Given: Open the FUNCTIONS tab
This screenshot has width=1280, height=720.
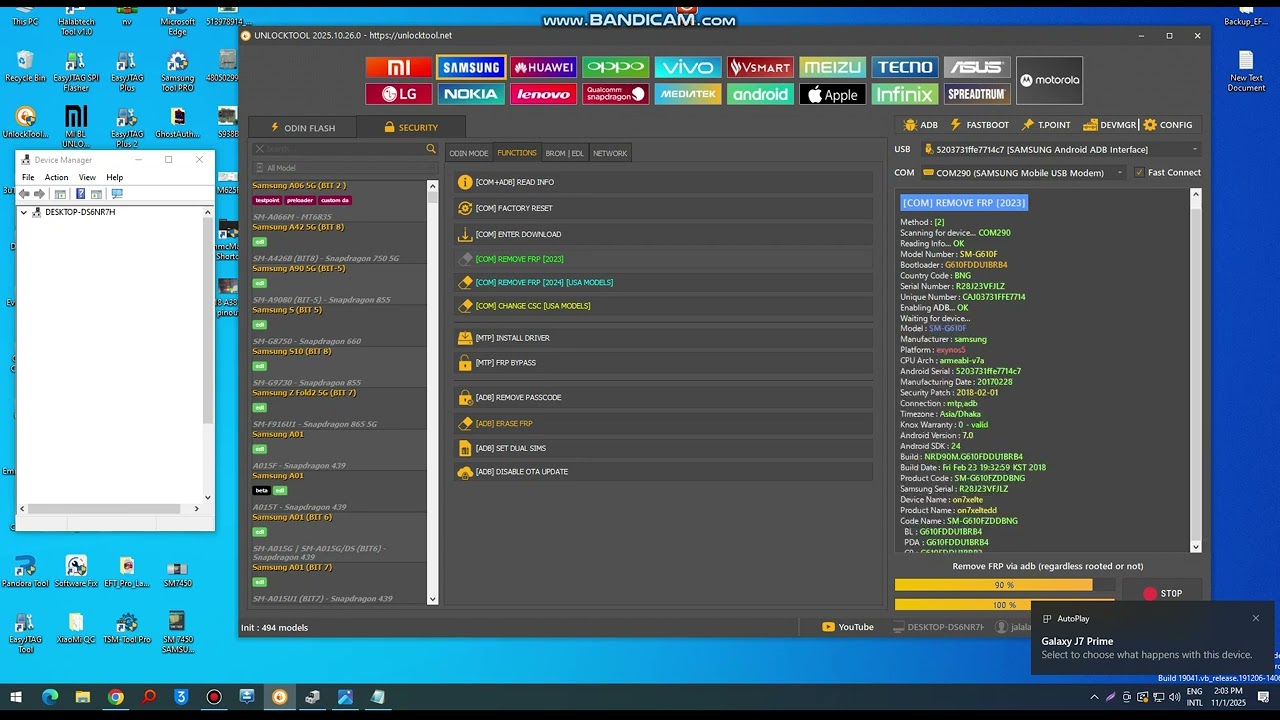Looking at the screenshot, I should tap(517, 153).
